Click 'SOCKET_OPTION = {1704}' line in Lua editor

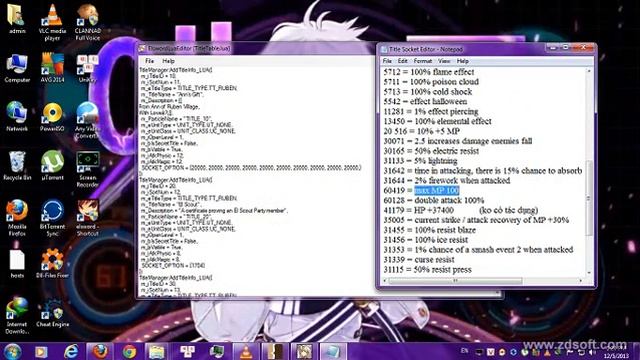point(173,266)
